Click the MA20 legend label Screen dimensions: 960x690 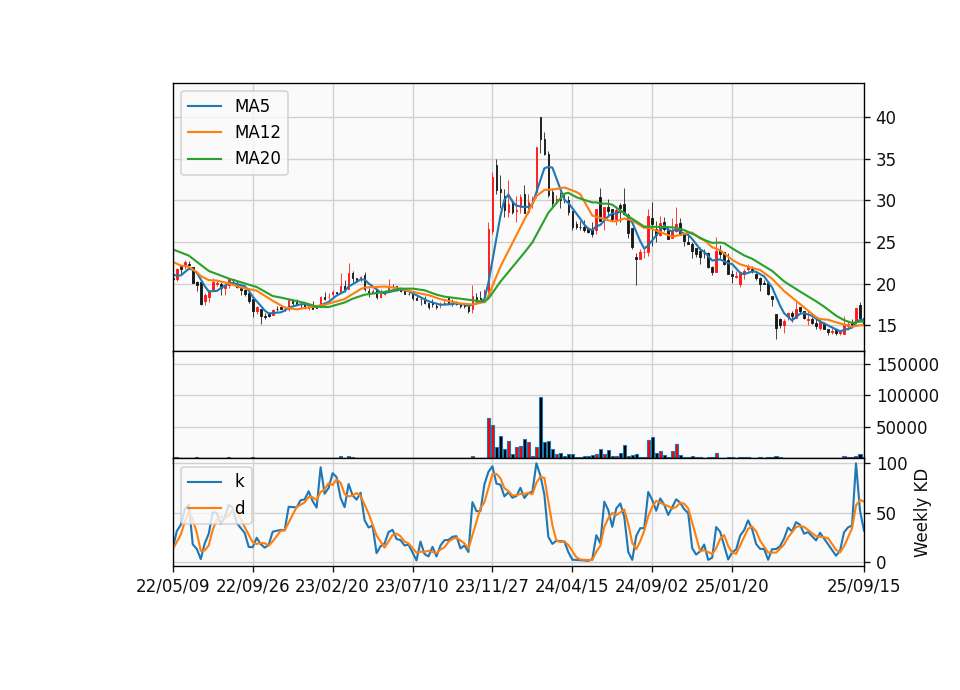point(257,159)
